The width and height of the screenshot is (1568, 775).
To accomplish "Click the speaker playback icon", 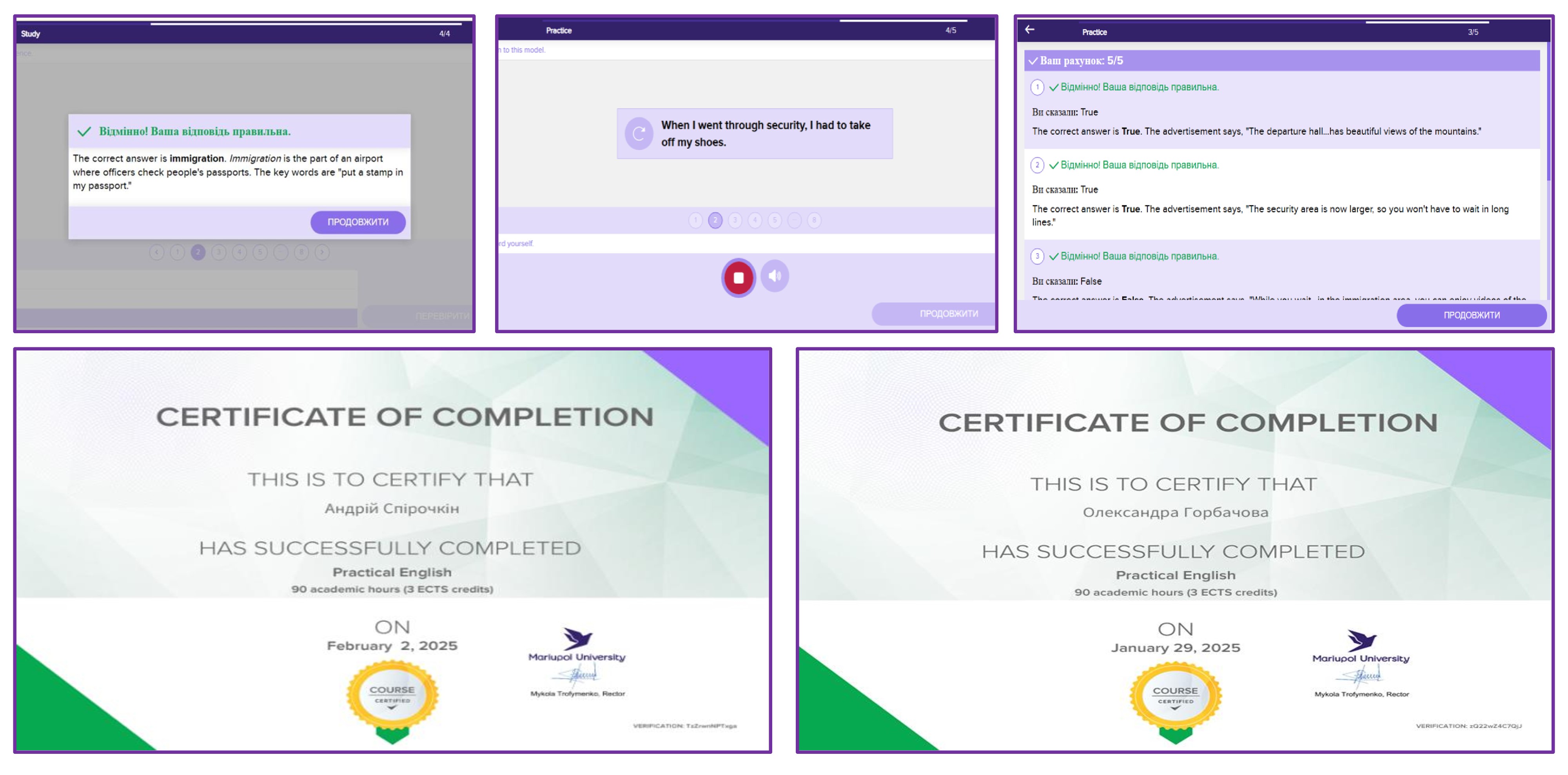I will [774, 276].
